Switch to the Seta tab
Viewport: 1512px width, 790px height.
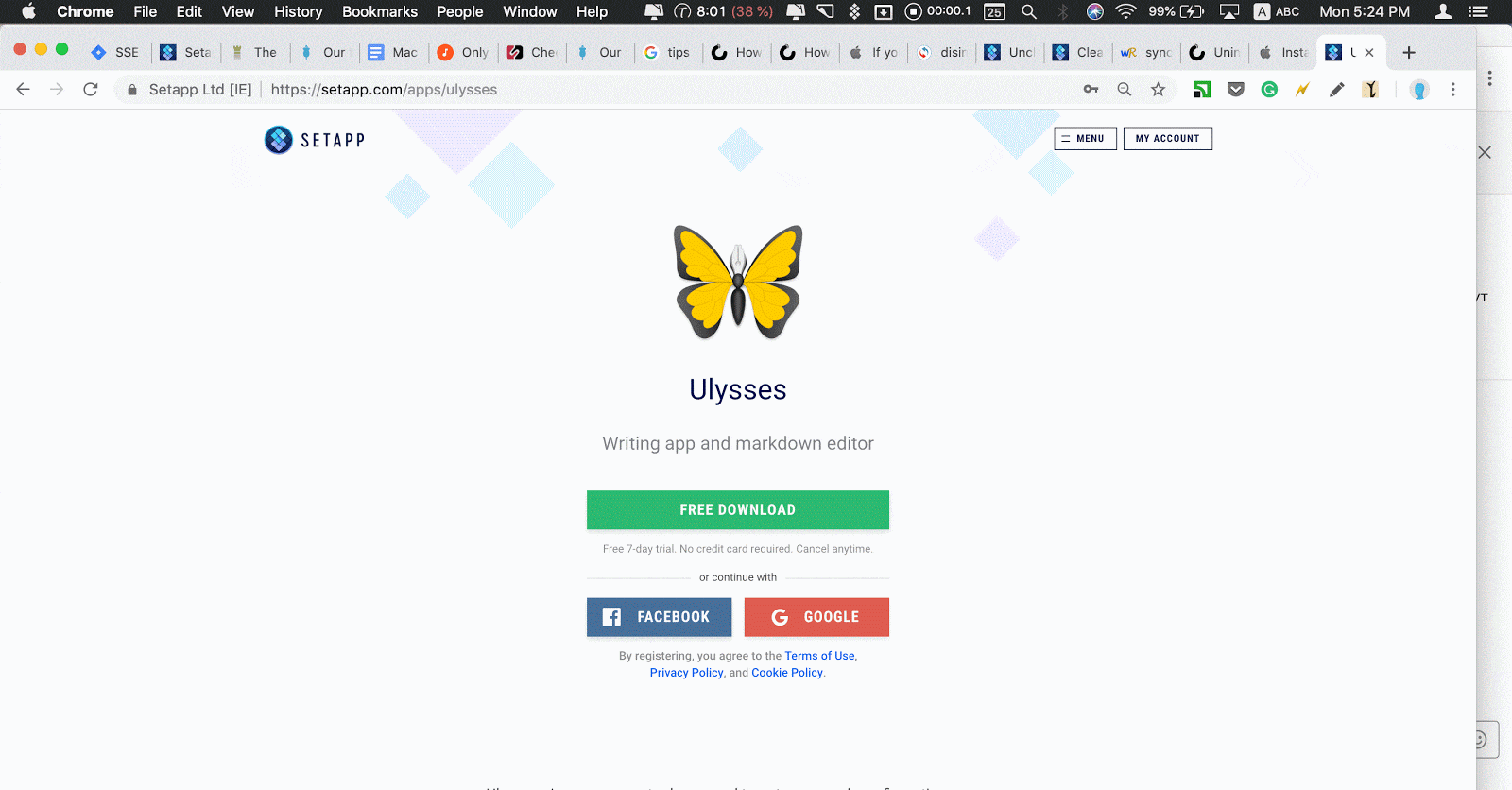[186, 53]
